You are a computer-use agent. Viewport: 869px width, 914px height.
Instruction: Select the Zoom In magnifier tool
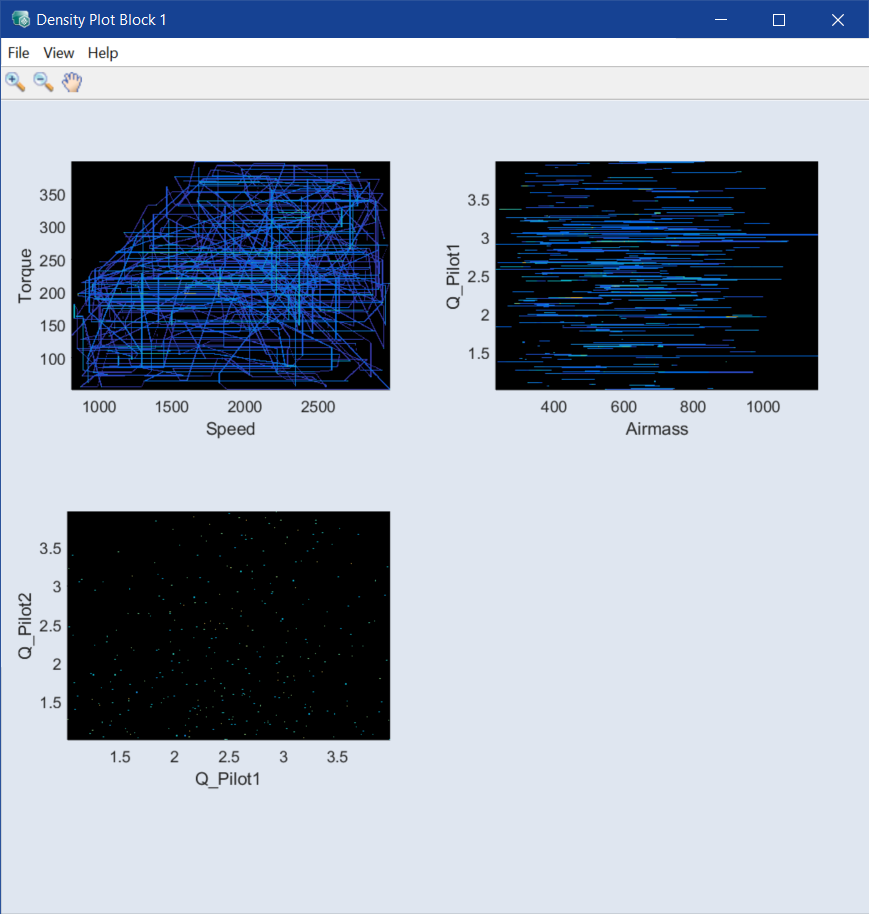[15, 82]
